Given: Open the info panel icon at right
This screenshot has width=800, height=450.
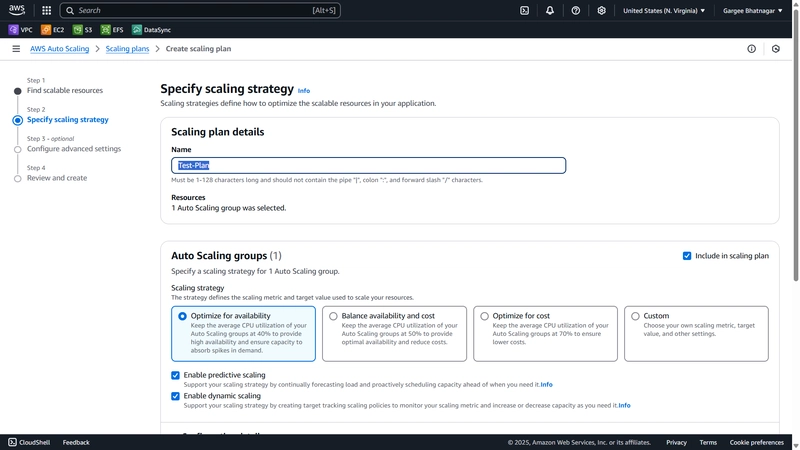Looking at the screenshot, I should [751, 48].
